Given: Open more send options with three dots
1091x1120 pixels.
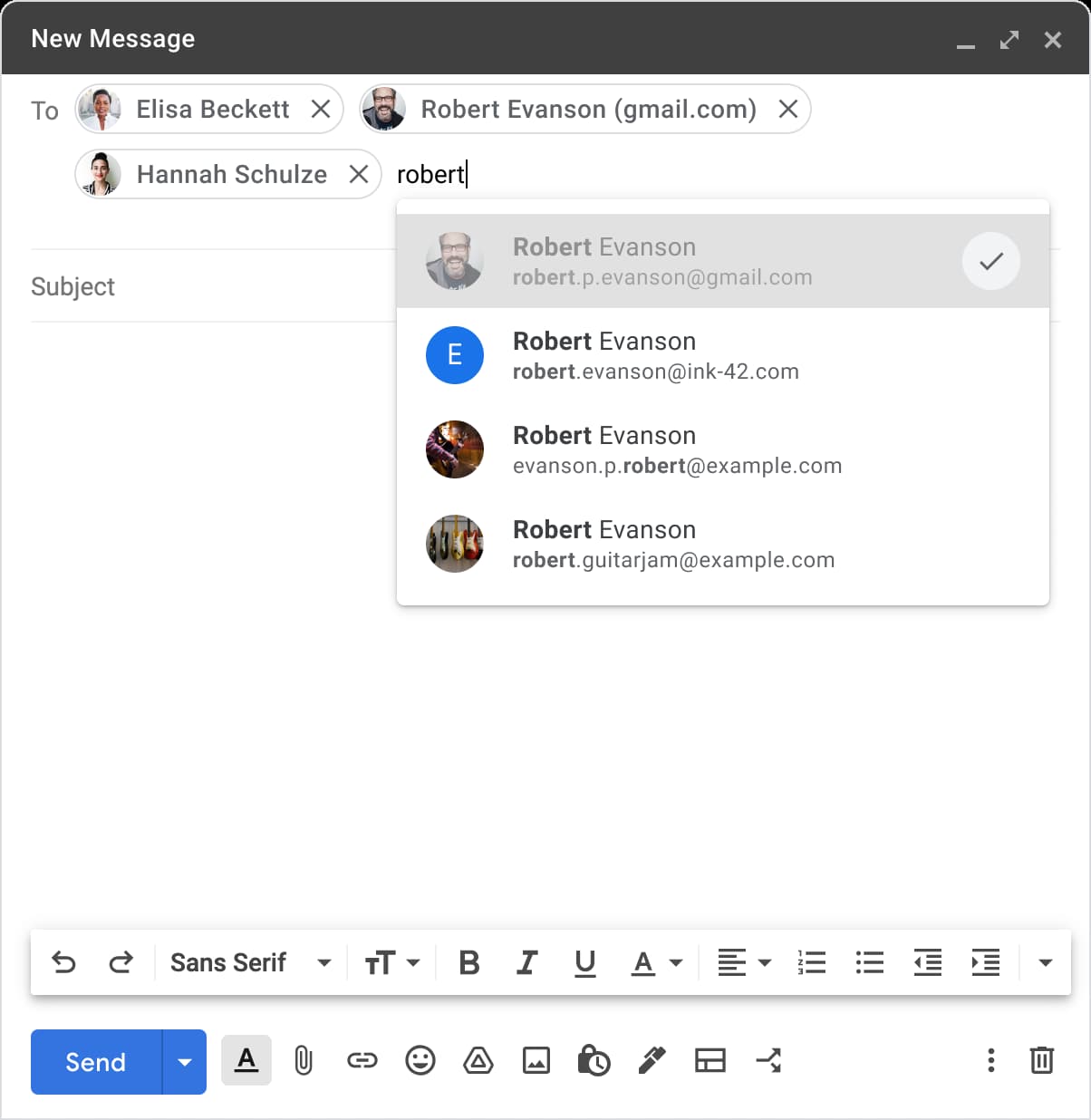Looking at the screenshot, I should pyautogui.click(x=990, y=1061).
